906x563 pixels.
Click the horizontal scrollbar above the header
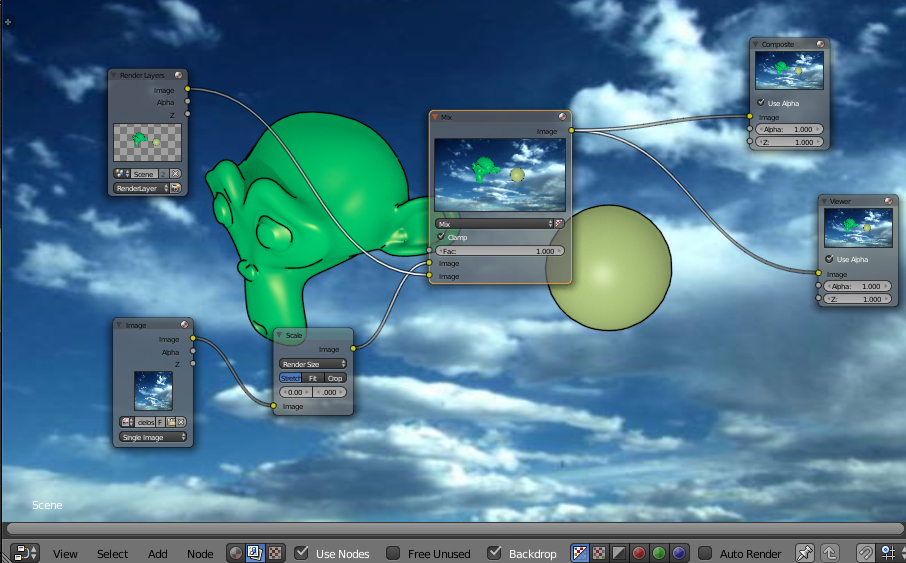pyautogui.click(x=454, y=528)
